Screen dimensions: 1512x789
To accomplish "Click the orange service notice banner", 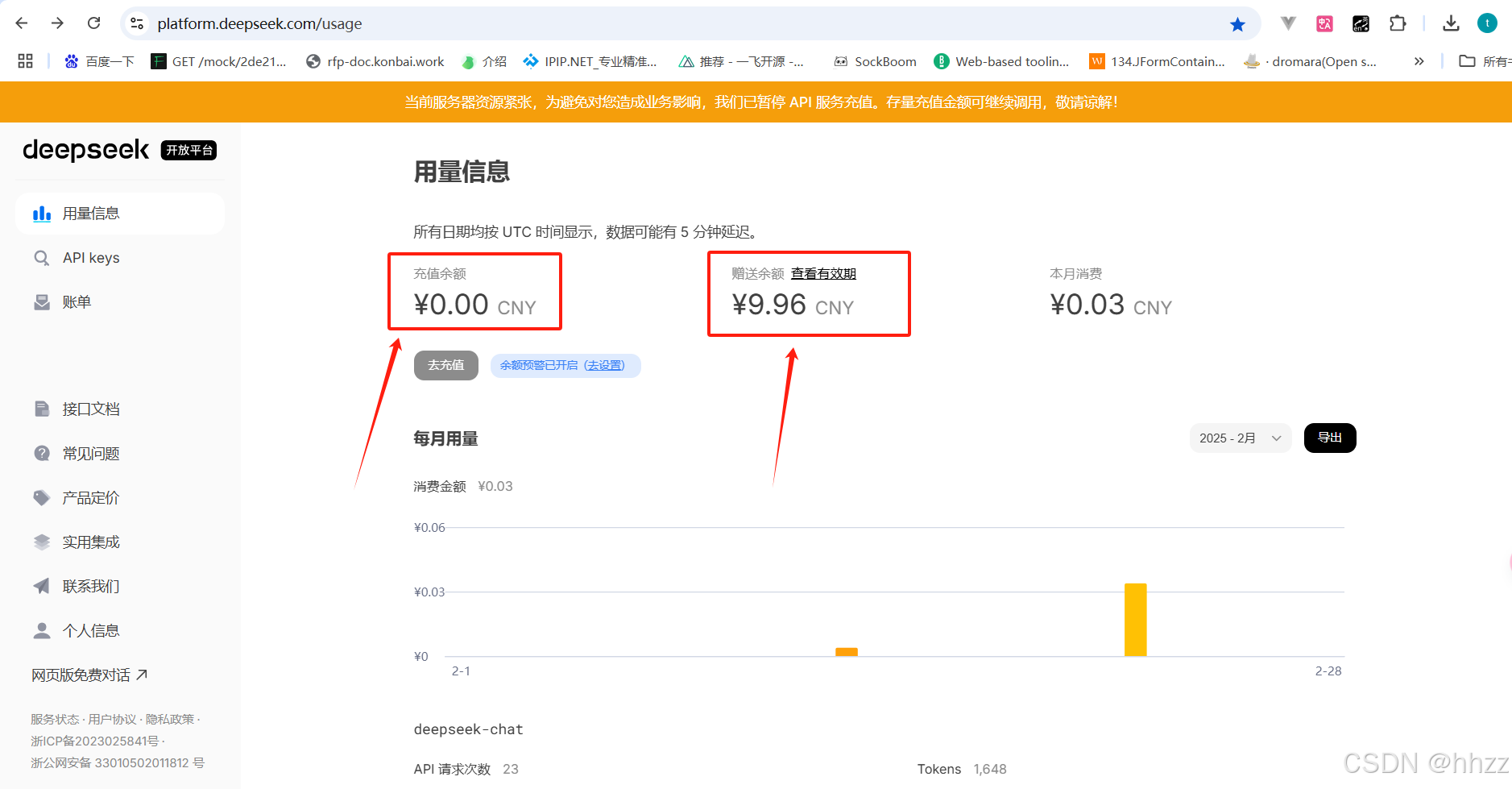I will 756,102.
